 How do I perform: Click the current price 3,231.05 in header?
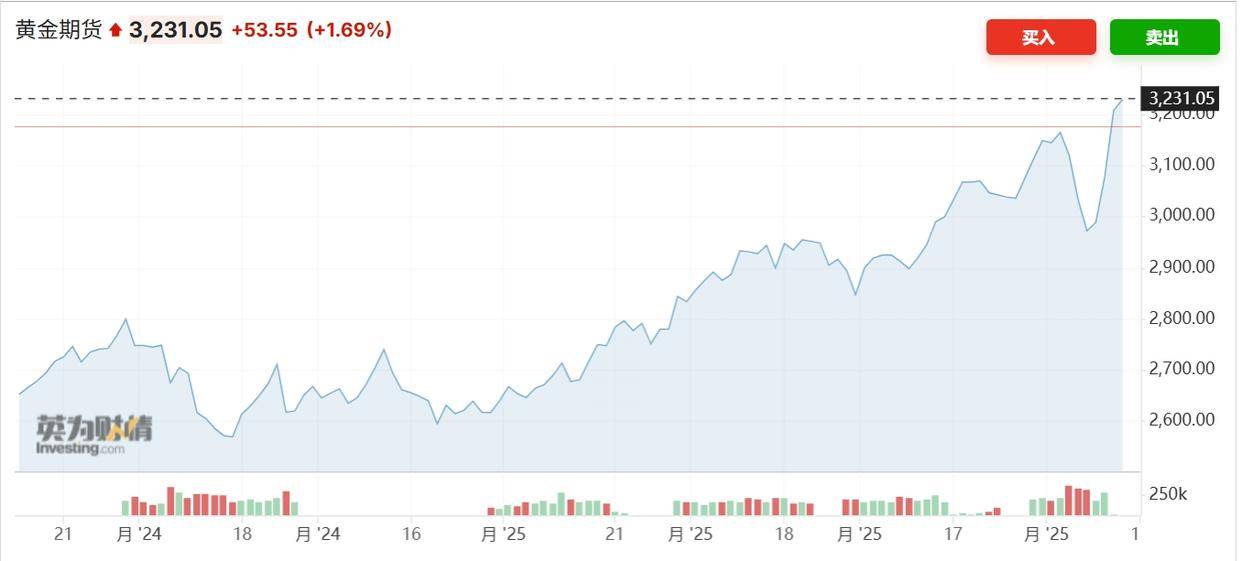coord(176,30)
